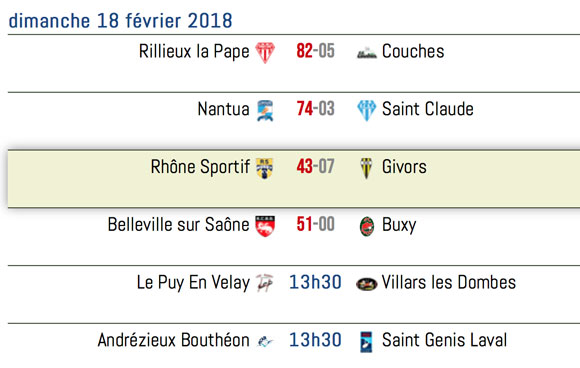Click the Le Puy En Velay logo
The image size is (580, 368).
(265, 283)
